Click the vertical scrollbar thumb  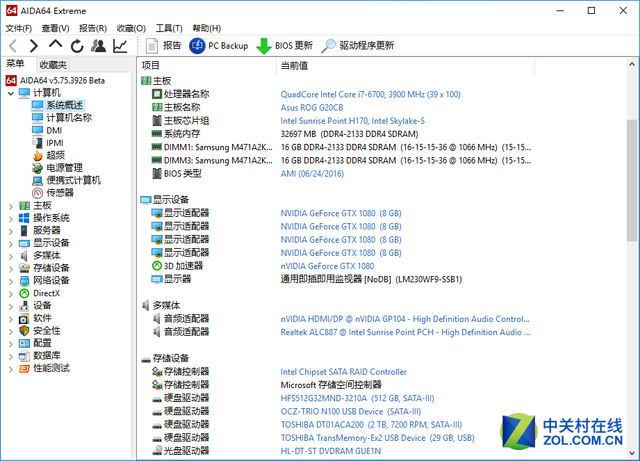[632, 180]
